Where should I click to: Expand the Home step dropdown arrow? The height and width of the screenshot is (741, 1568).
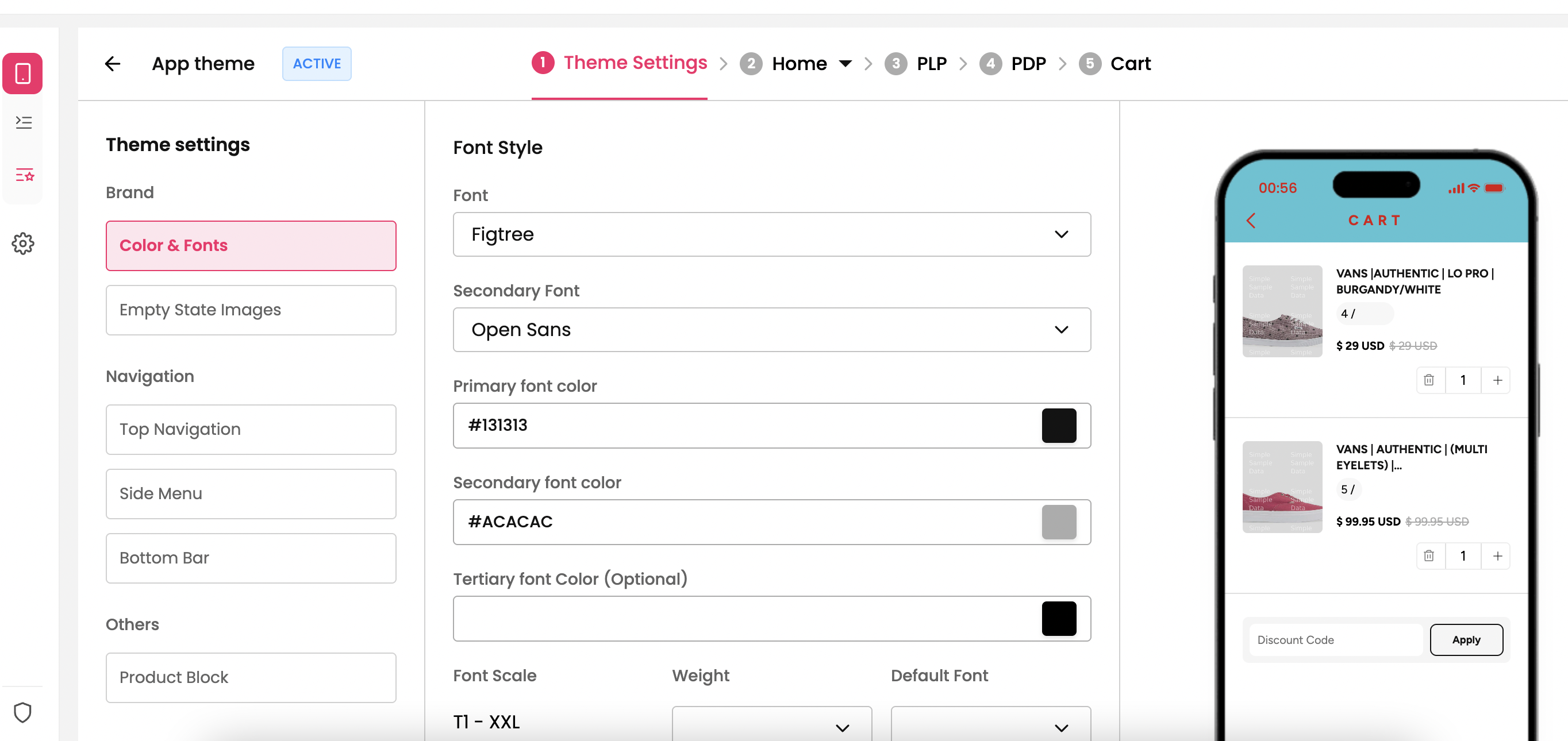[845, 63]
